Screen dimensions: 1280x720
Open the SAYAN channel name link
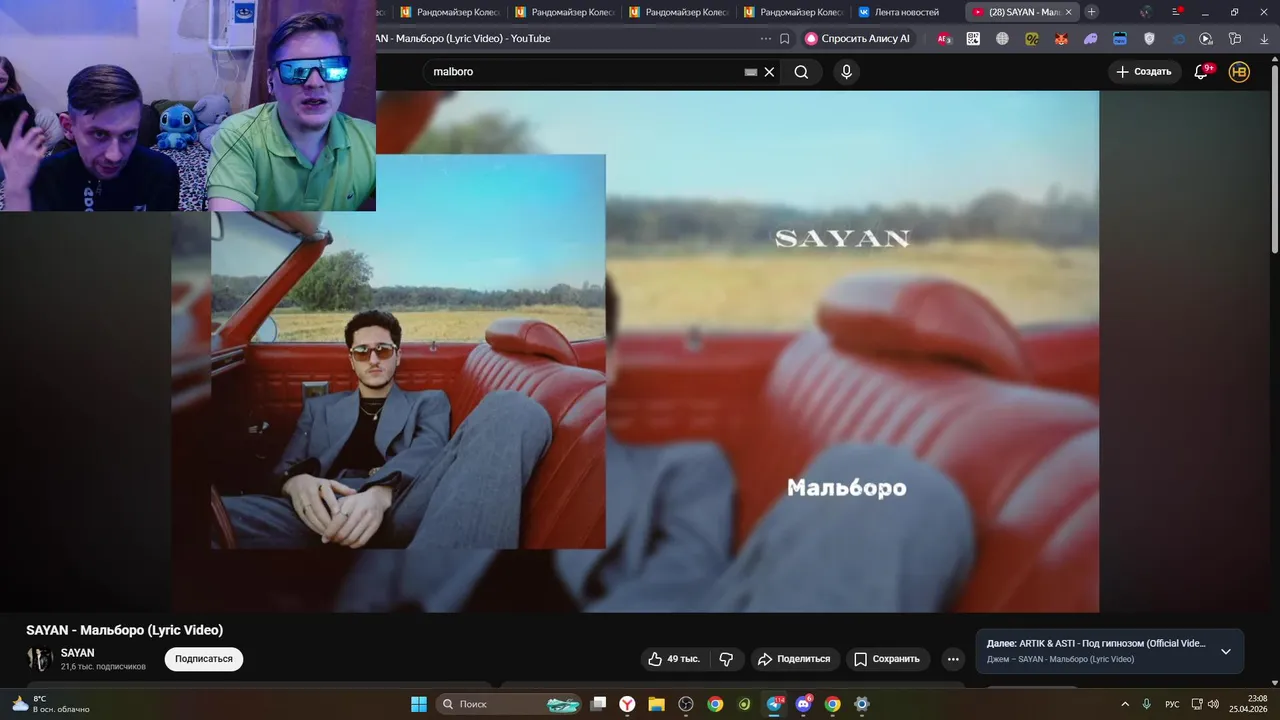77,653
